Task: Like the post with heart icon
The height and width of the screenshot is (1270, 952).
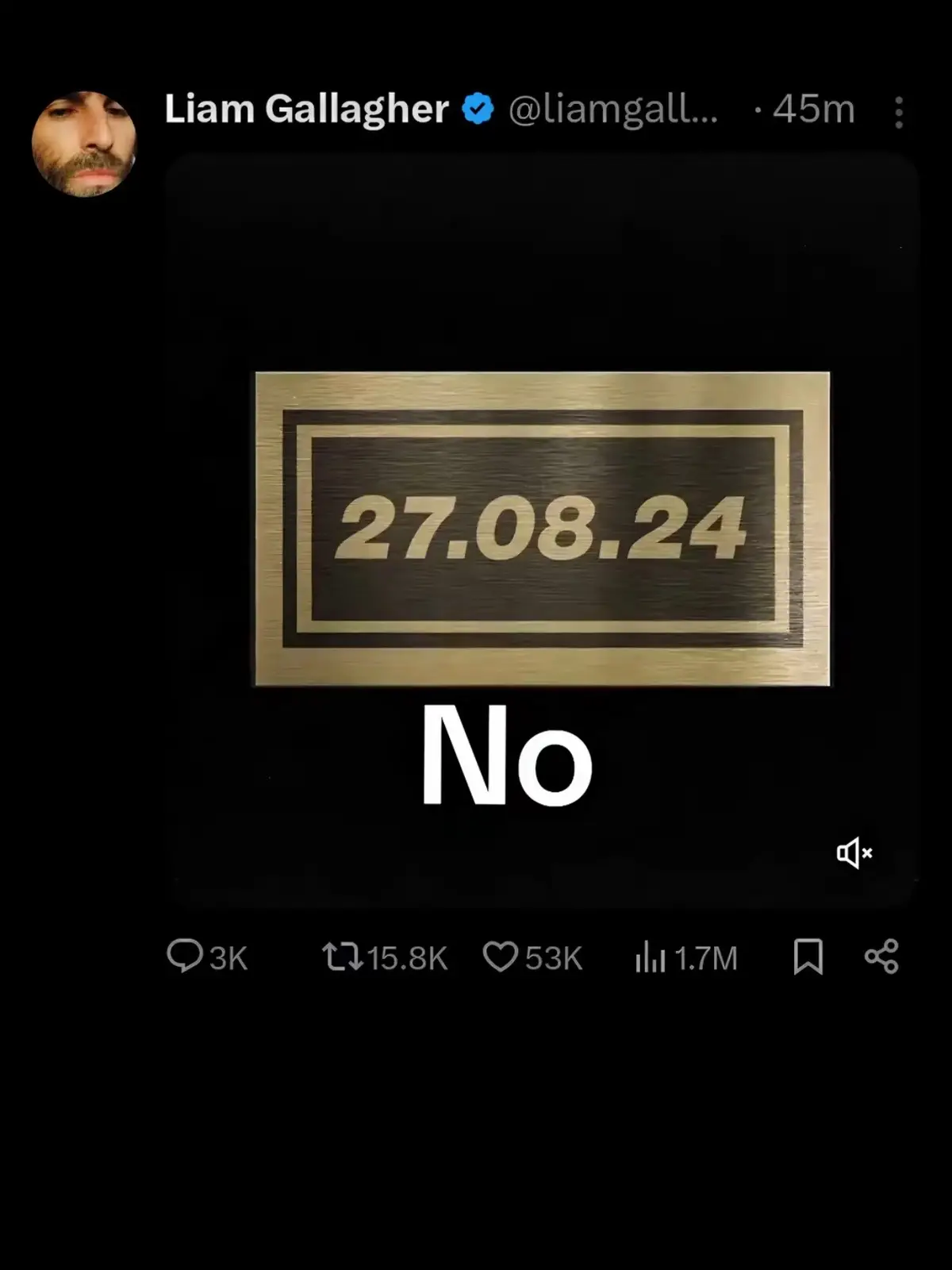Action: pos(501,956)
